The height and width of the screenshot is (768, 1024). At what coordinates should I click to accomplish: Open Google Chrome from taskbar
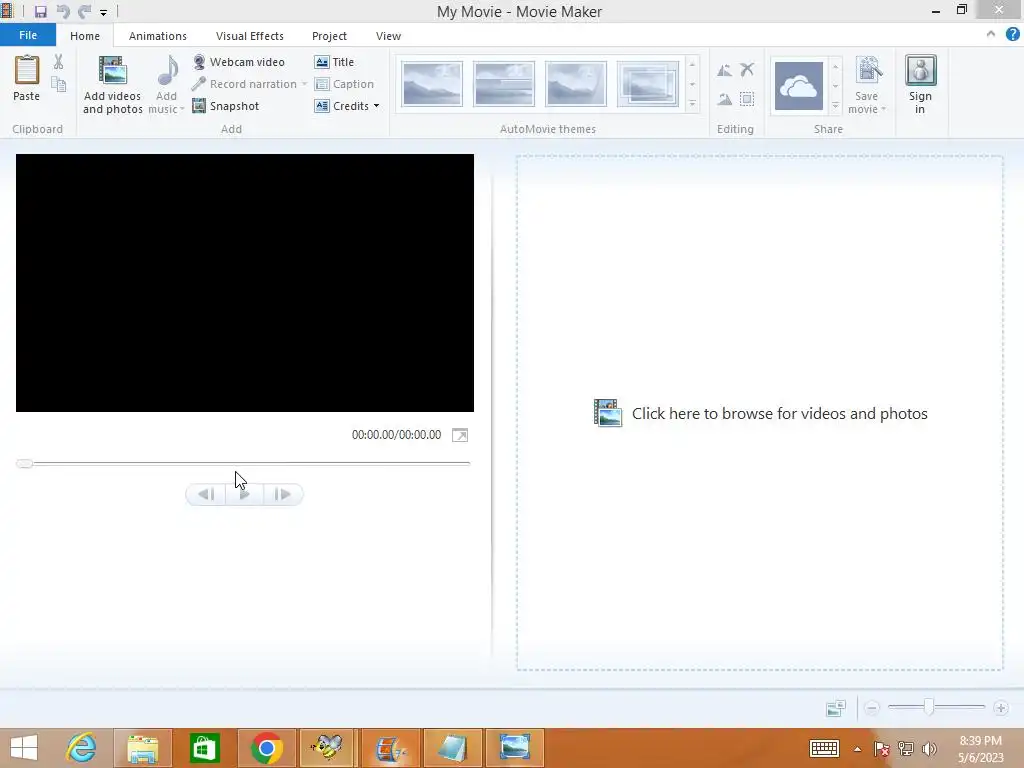pyautogui.click(x=266, y=748)
